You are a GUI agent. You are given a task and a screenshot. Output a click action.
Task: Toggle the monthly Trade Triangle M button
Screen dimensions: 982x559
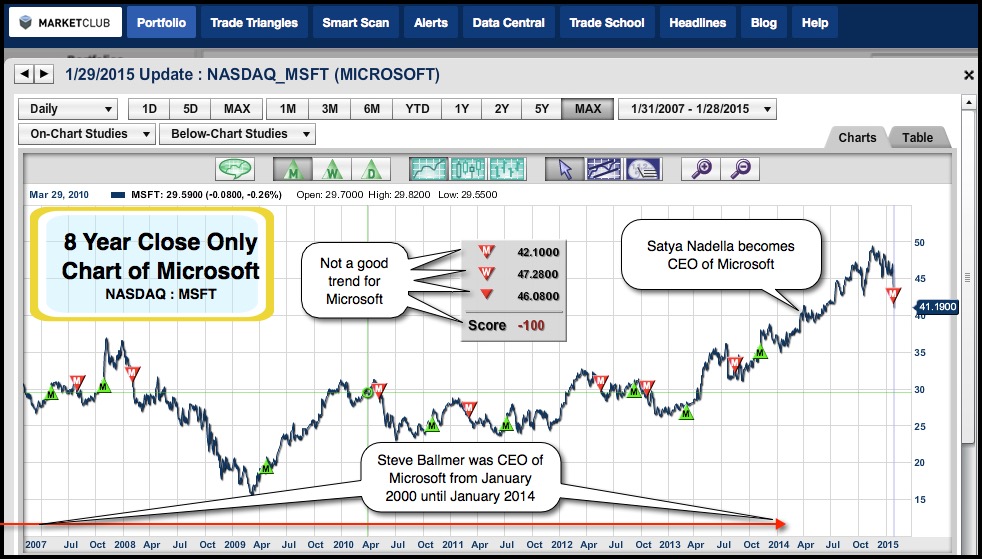tap(292, 169)
